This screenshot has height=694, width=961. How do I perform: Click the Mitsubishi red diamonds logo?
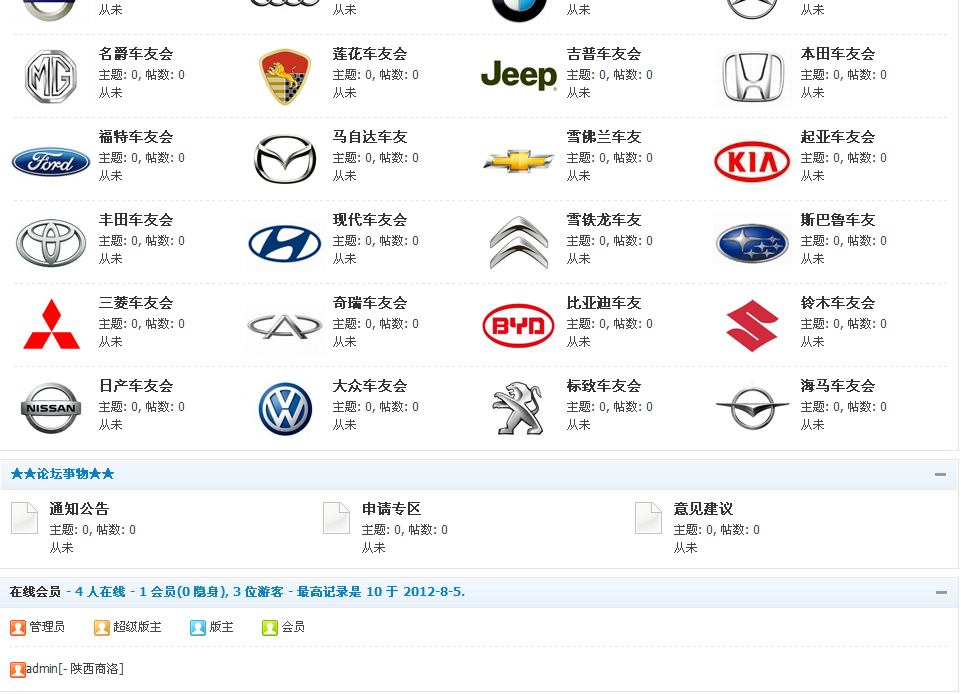[x=51, y=324]
